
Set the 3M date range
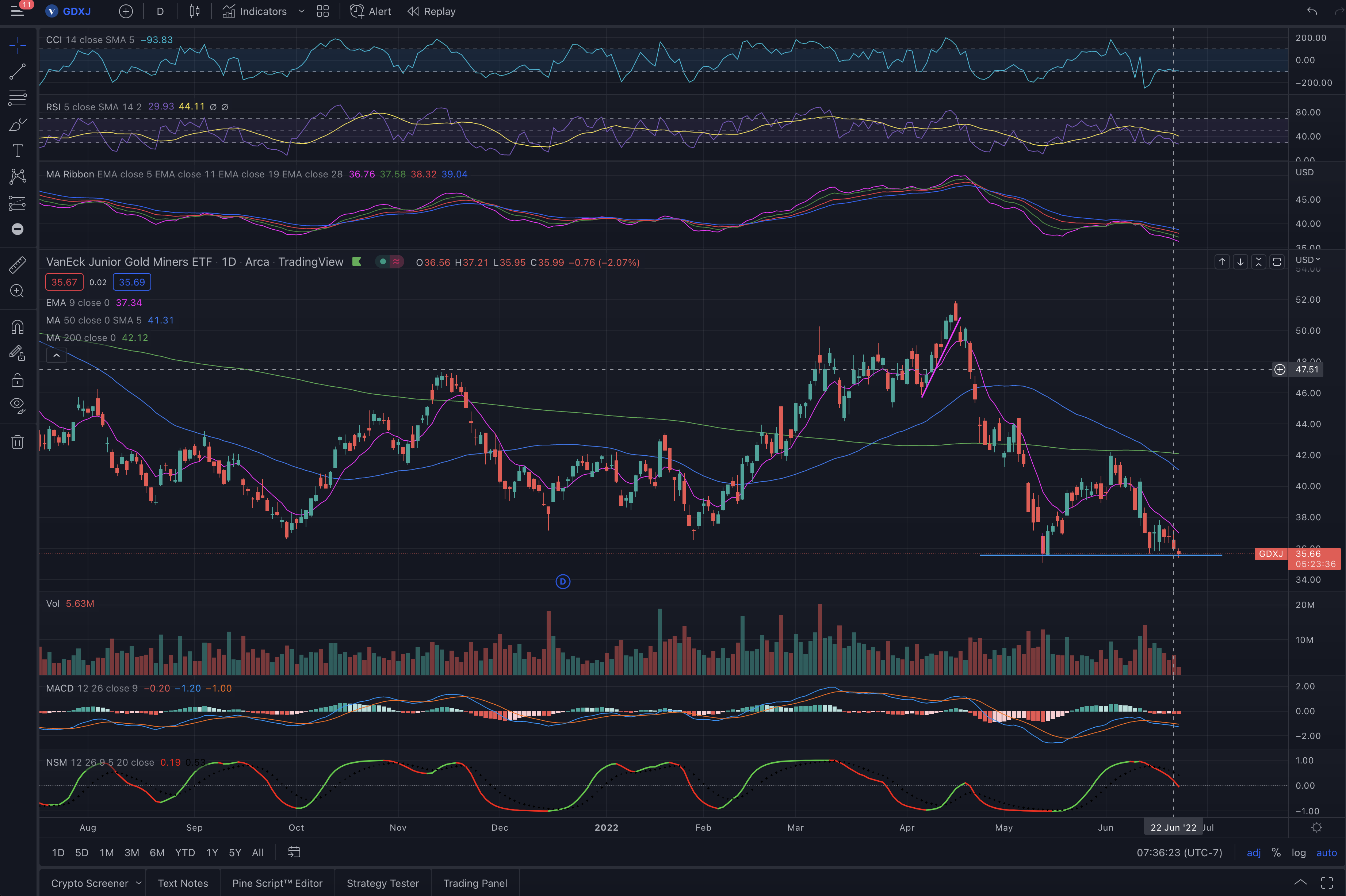[x=131, y=853]
